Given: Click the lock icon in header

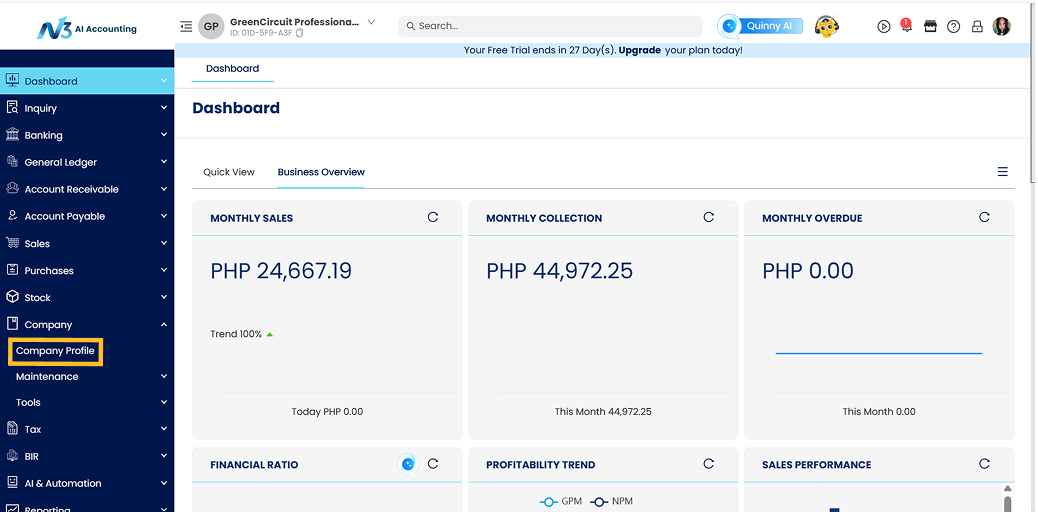Looking at the screenshot, I should tap(977, 27).
